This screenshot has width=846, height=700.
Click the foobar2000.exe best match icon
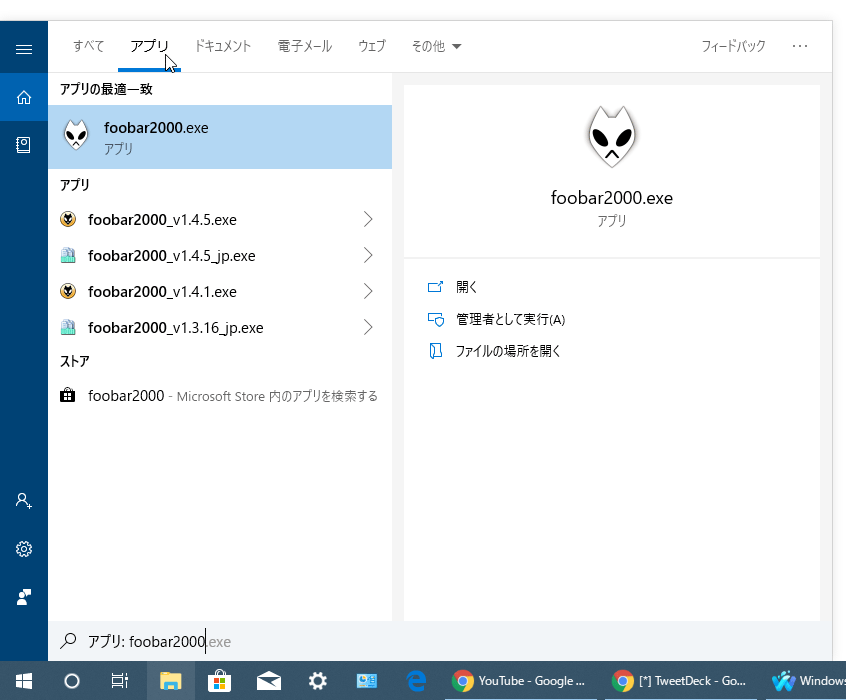coord(76,135)
